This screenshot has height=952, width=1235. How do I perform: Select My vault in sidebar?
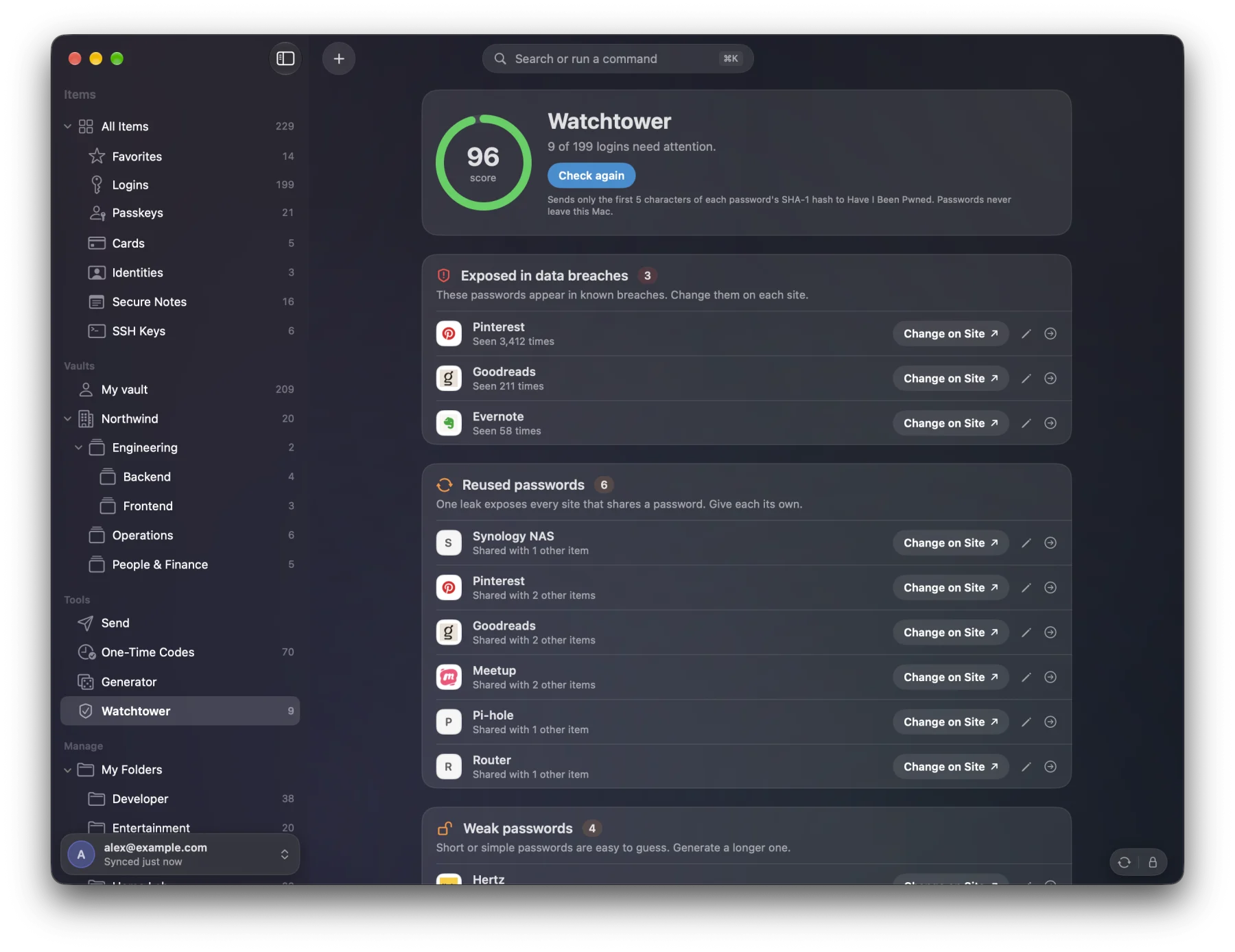pos(180,390)
